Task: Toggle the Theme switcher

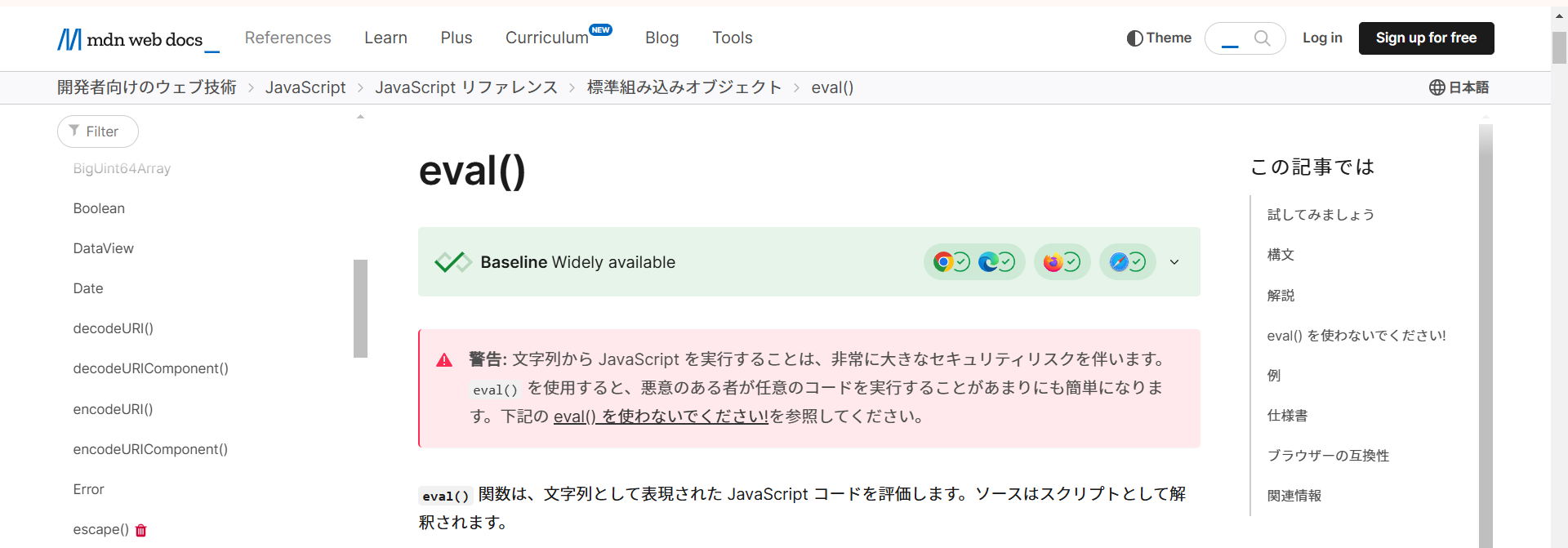Action: click(1159, 38)
